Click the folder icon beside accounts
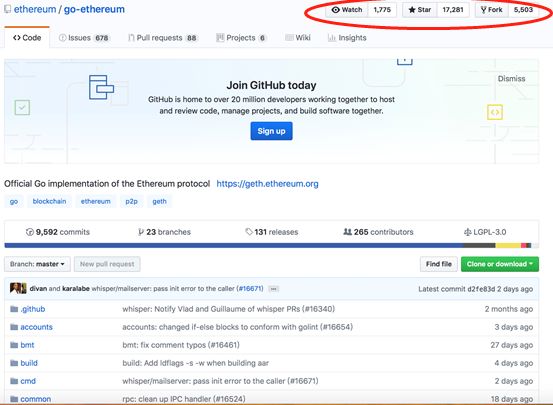The width and height of the screenshot is (553, 405). pos(14,327)
